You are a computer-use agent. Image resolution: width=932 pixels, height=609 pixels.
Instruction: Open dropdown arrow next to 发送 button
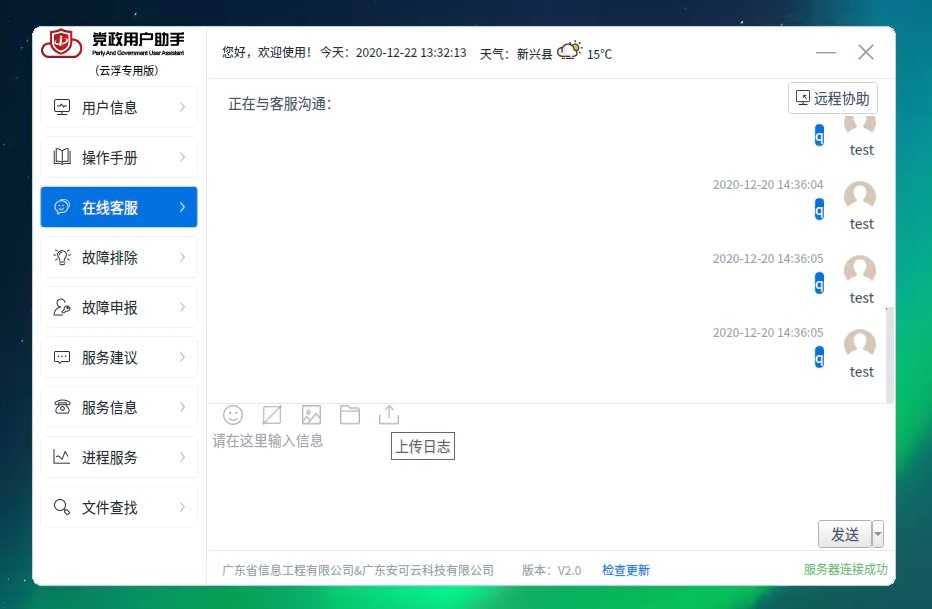click(878, 535)
